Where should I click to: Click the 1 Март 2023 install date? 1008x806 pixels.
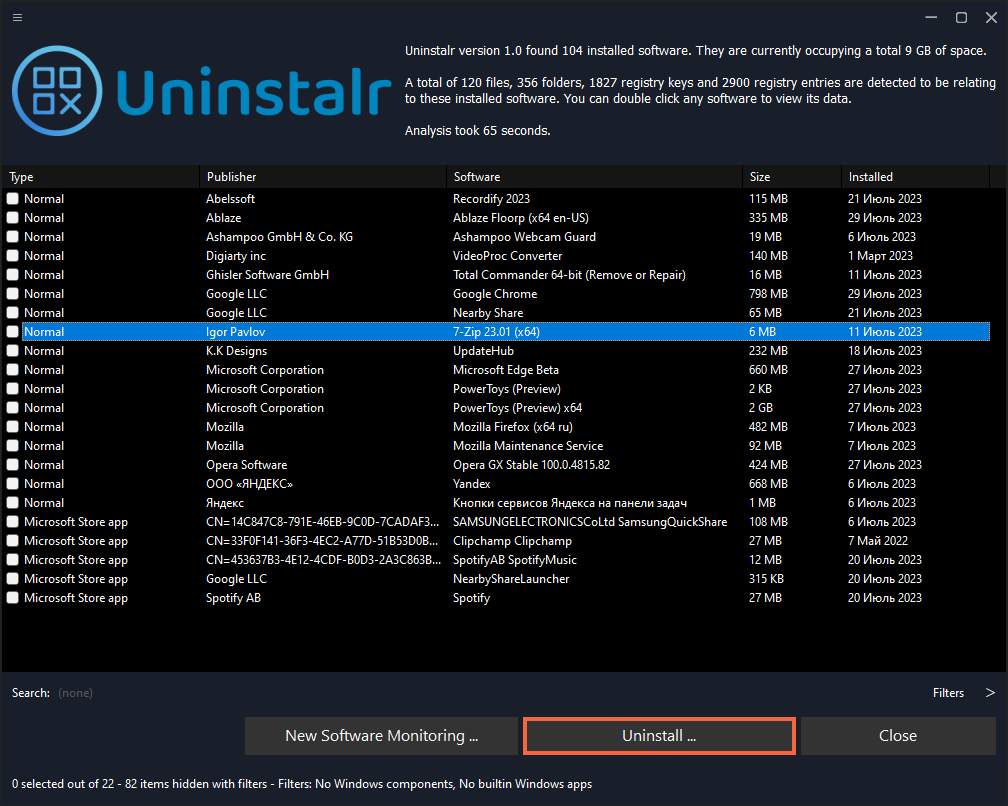click(880, 256)
